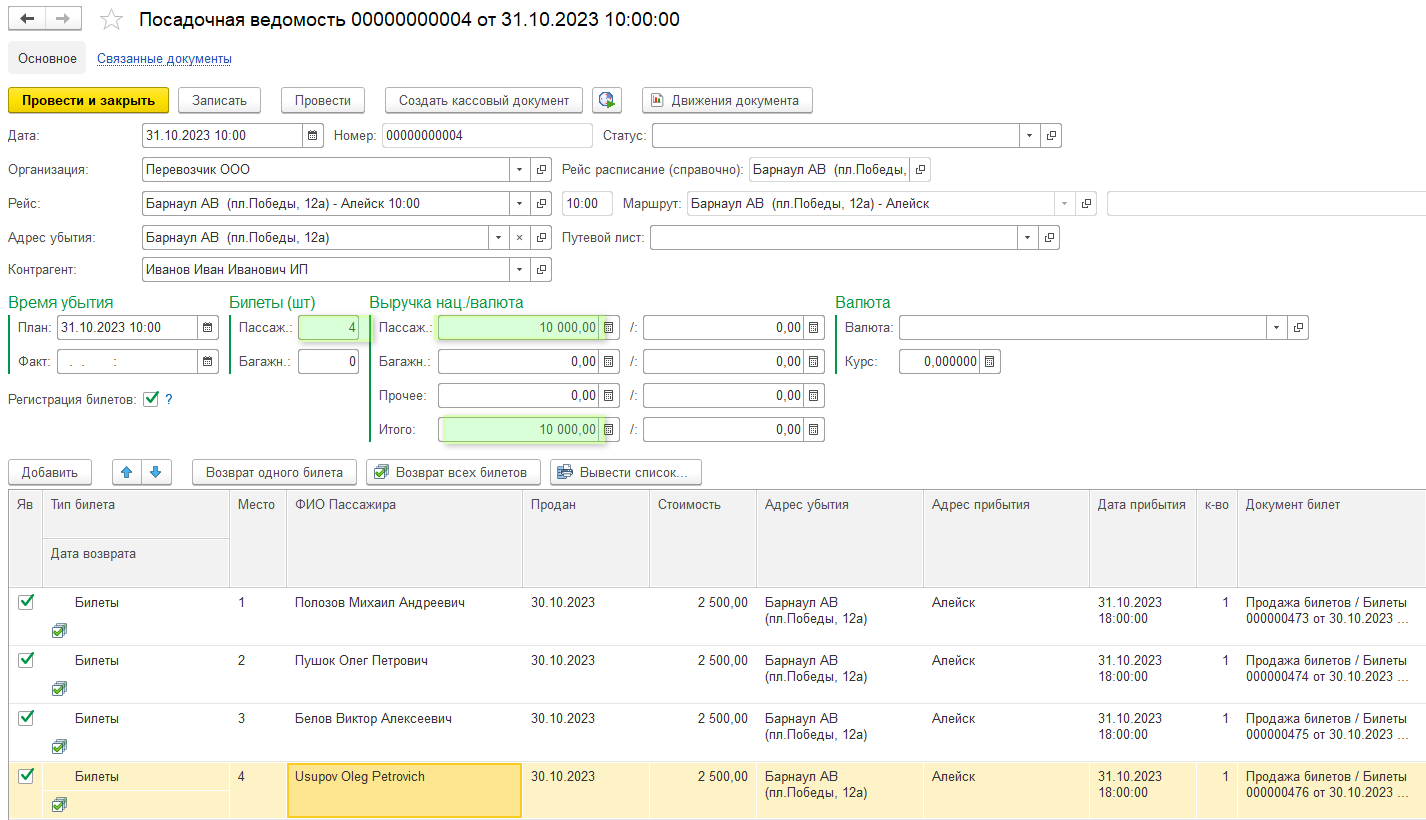The width and height of the screenshot is (1426, 820).
Task: Open calendar for План departure time
Action: click(x=208, y=327)
